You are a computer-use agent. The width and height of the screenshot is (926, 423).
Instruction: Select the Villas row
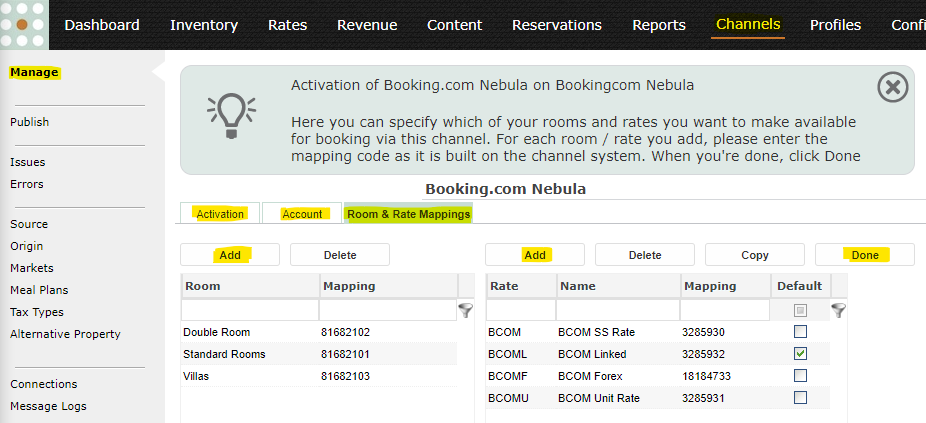[319, 376]
